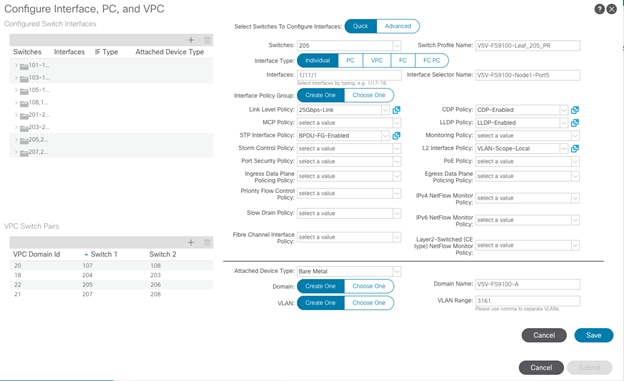
Task: Open Link Level Policy clone icon
Action: 396,110
